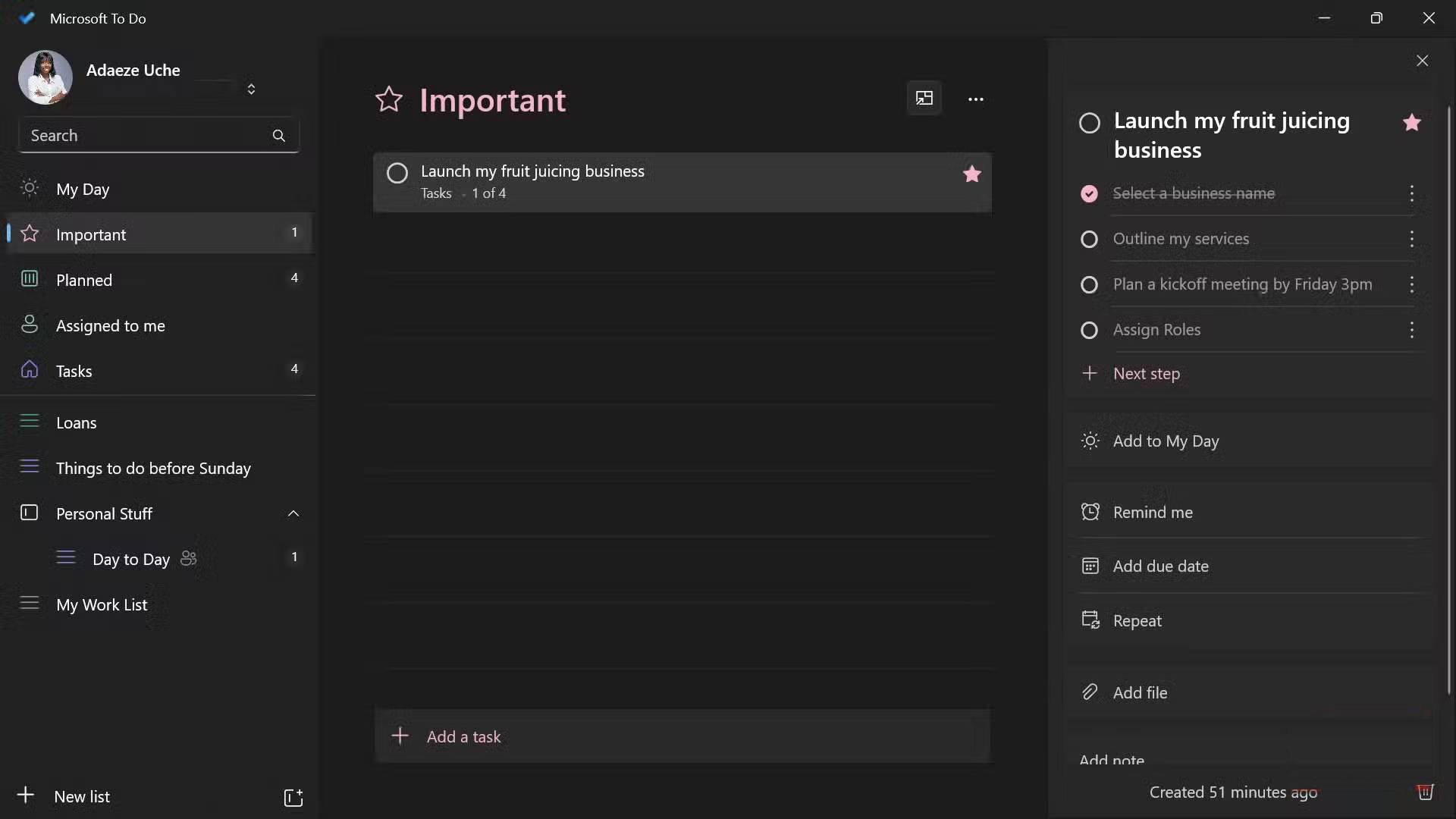The image size is (1456, 819).
Task: Select the My Day sun icon
Action: (x=29, y=190)
